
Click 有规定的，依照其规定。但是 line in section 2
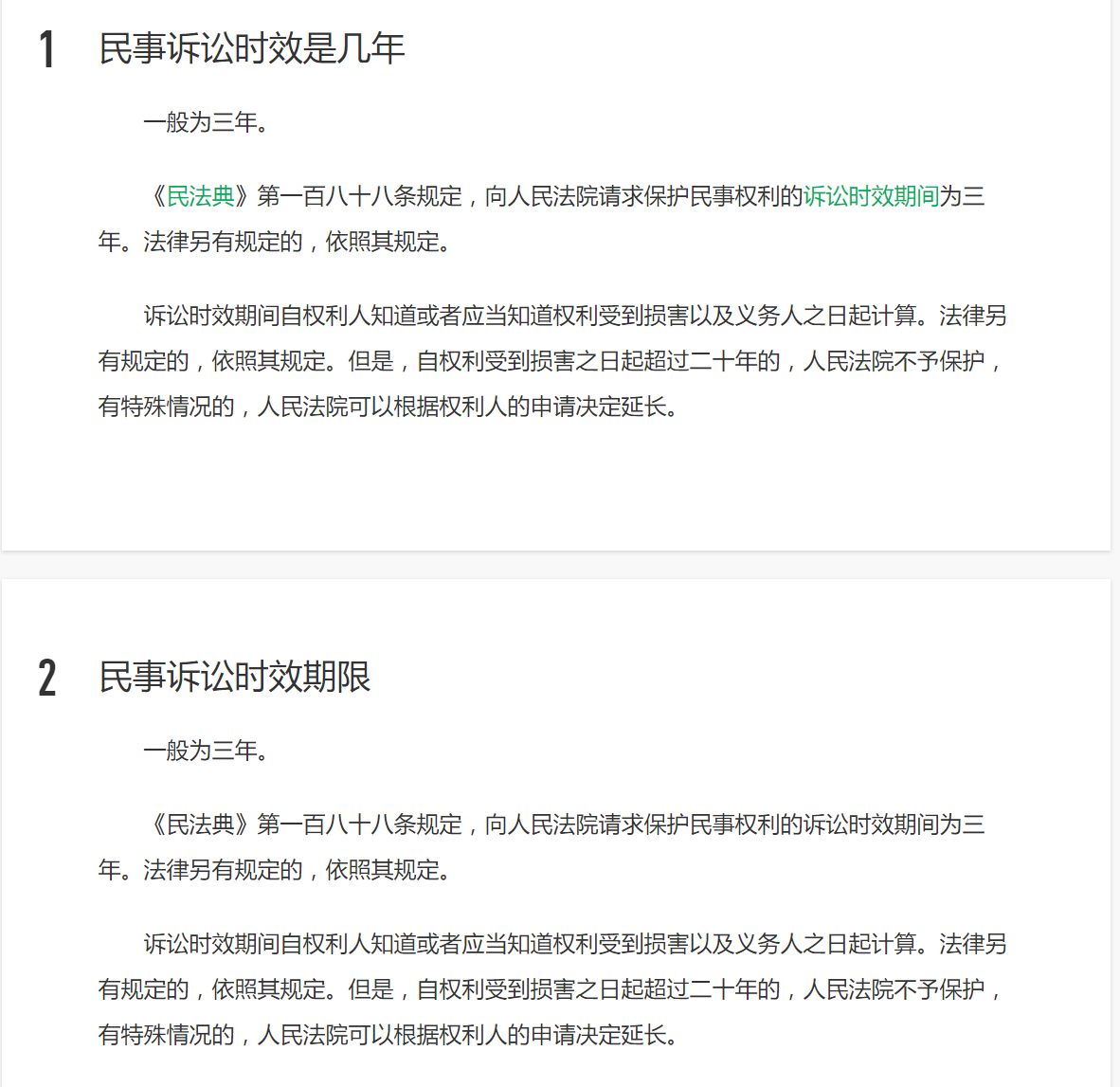click(x=551, y=989)
